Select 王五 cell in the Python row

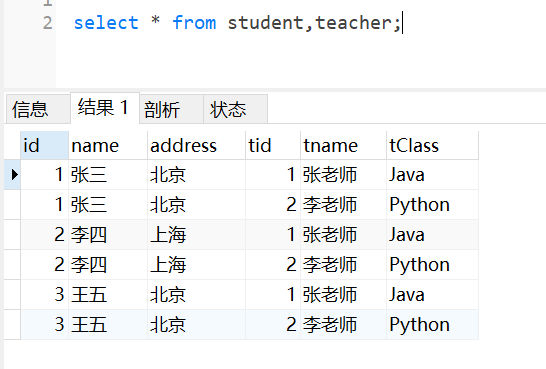click(108, 324)
